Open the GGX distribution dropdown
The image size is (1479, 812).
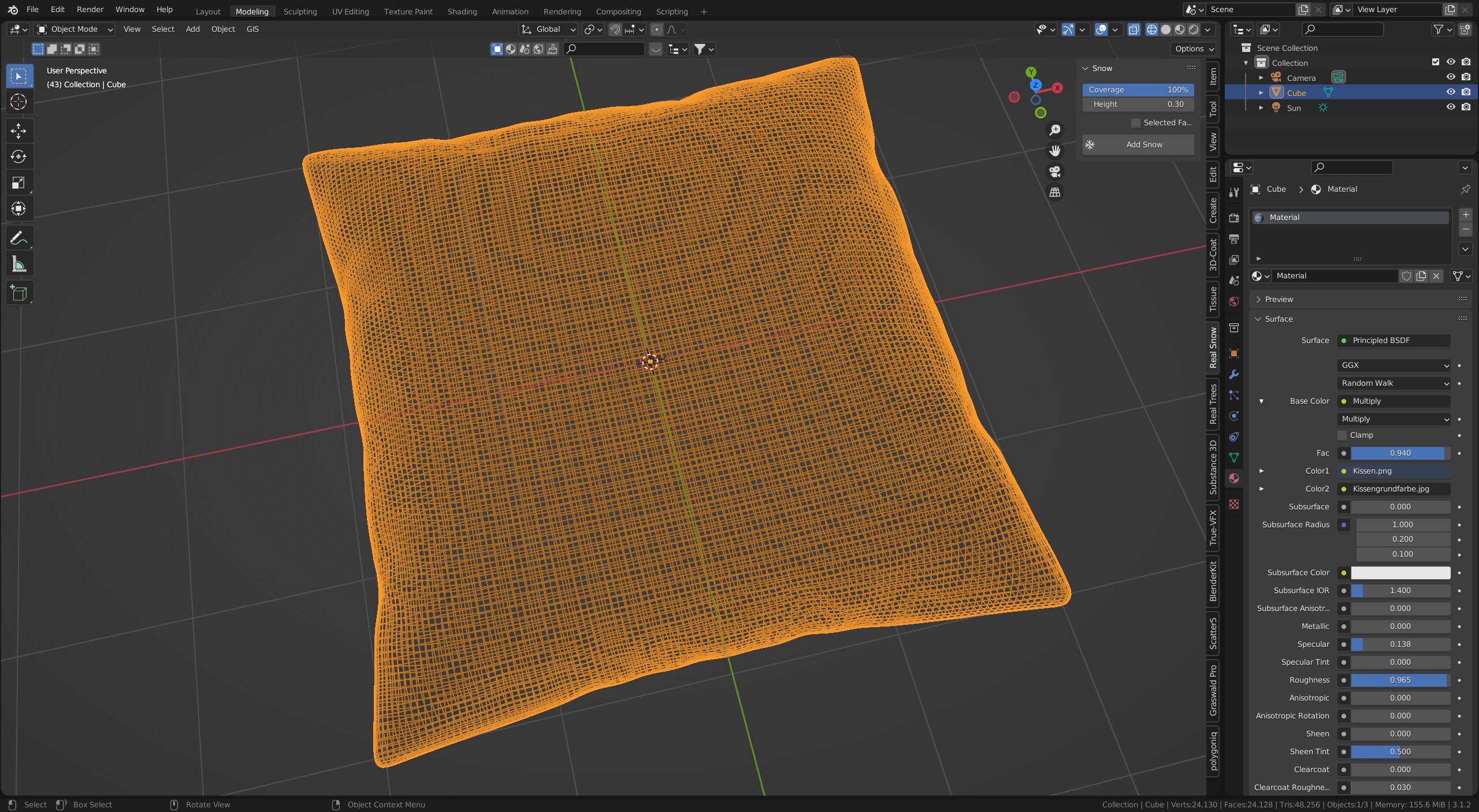(1393, 366)
